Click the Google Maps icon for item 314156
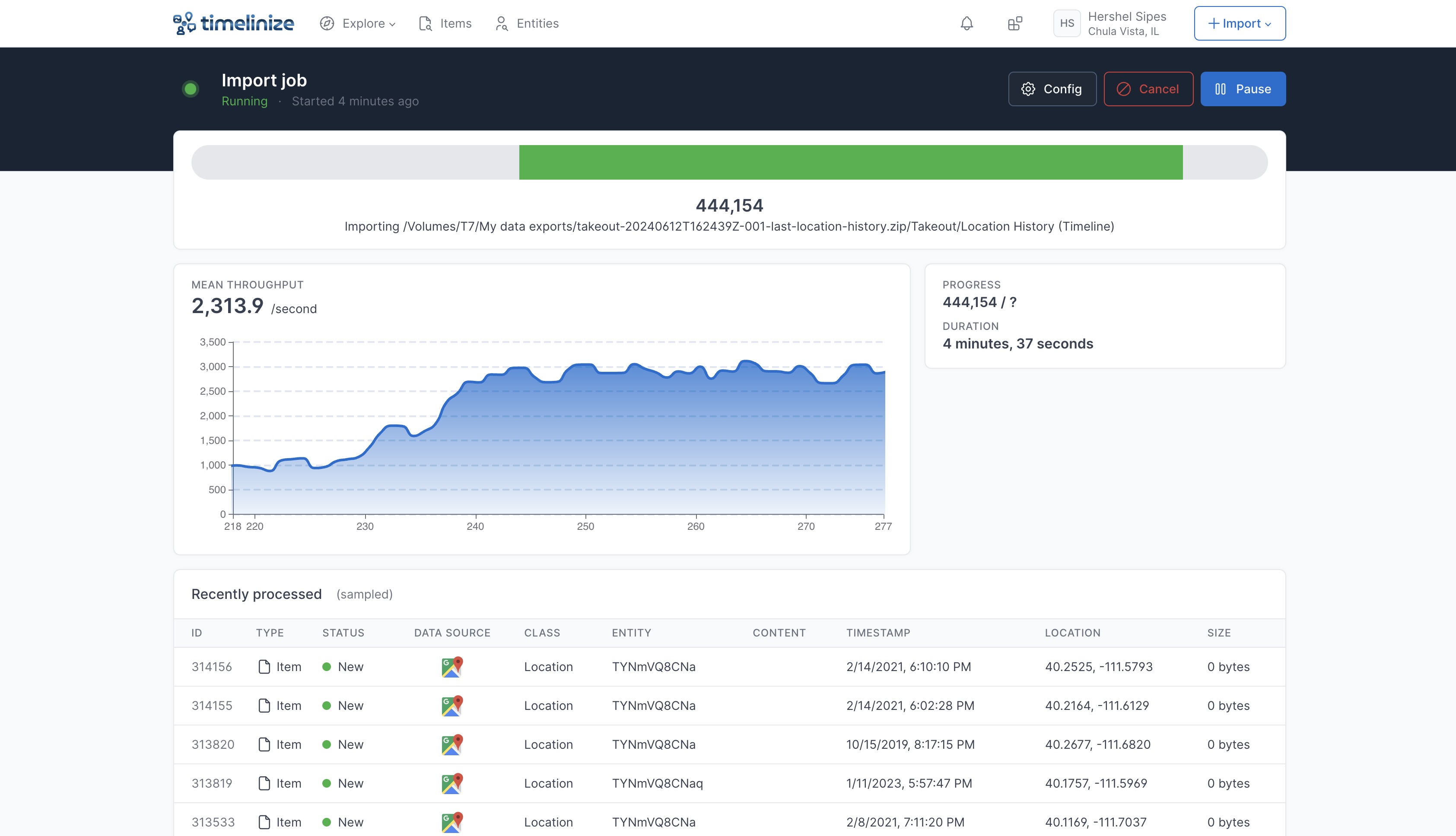1456x836 pixels. 451,667
